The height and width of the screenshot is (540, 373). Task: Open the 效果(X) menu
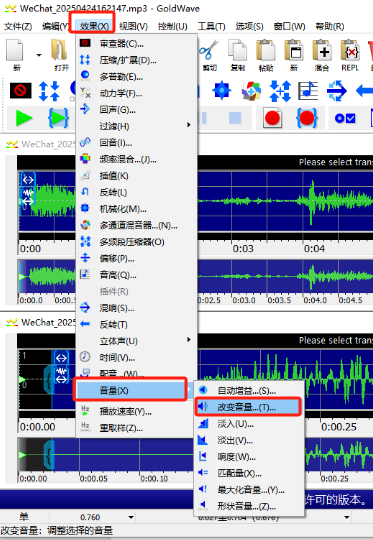pos(94,26)
